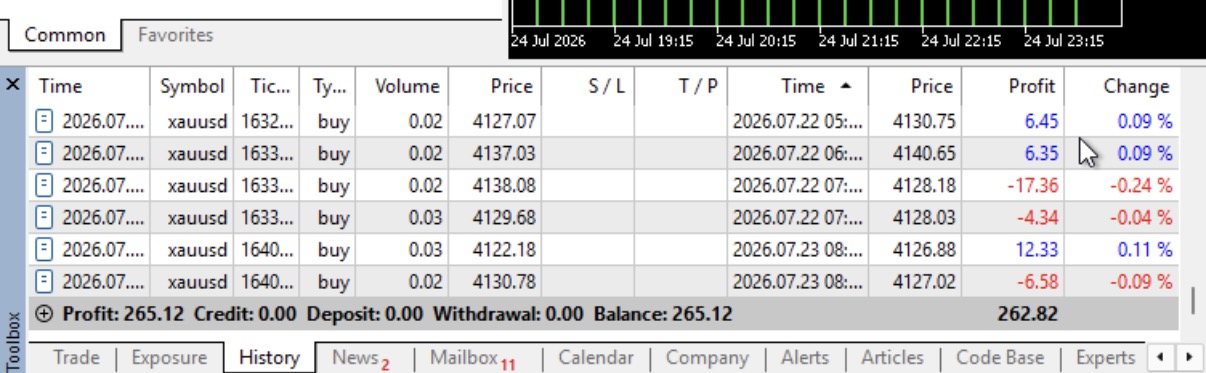
Task: Sort by the T / P column header
Action: click(680, 86)
